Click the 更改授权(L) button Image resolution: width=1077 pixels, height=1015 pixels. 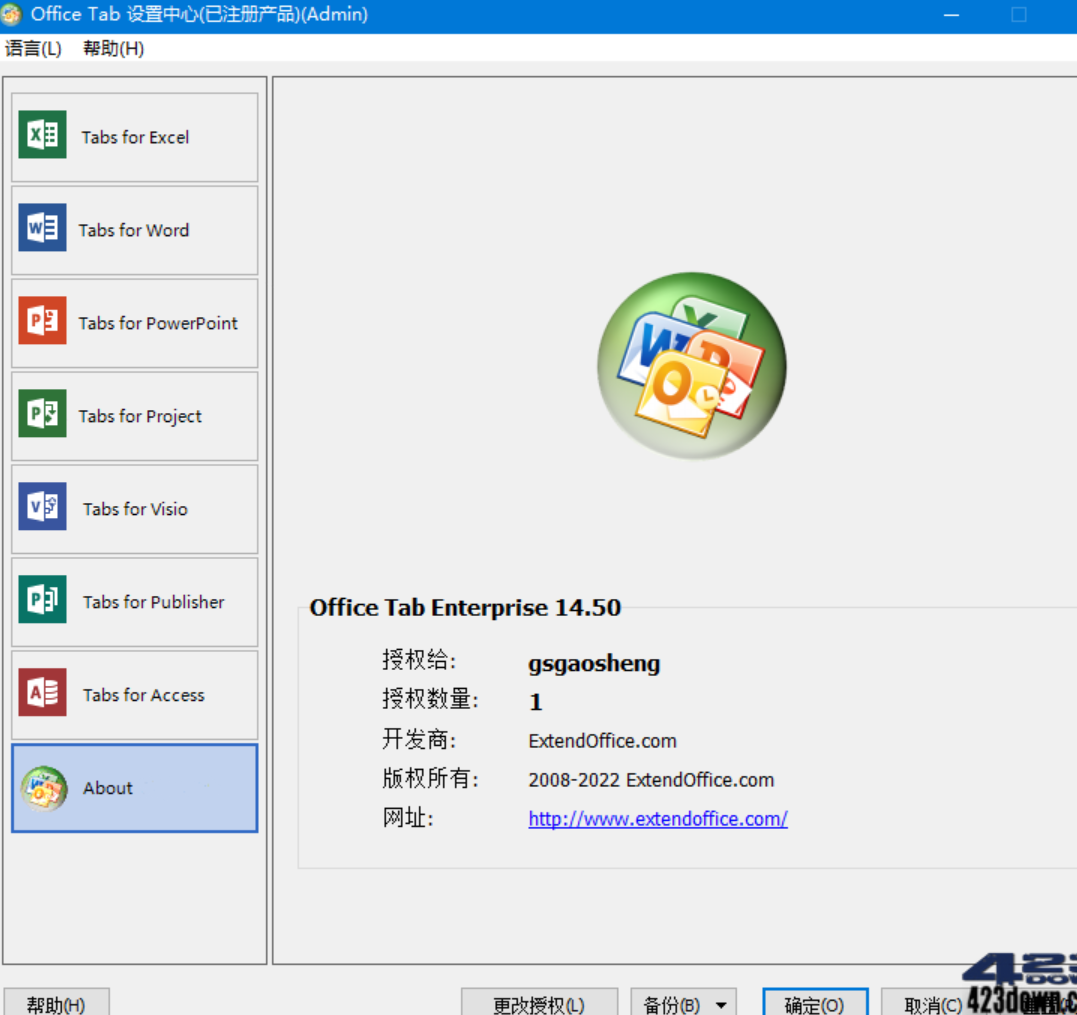tap(539, 1004)
